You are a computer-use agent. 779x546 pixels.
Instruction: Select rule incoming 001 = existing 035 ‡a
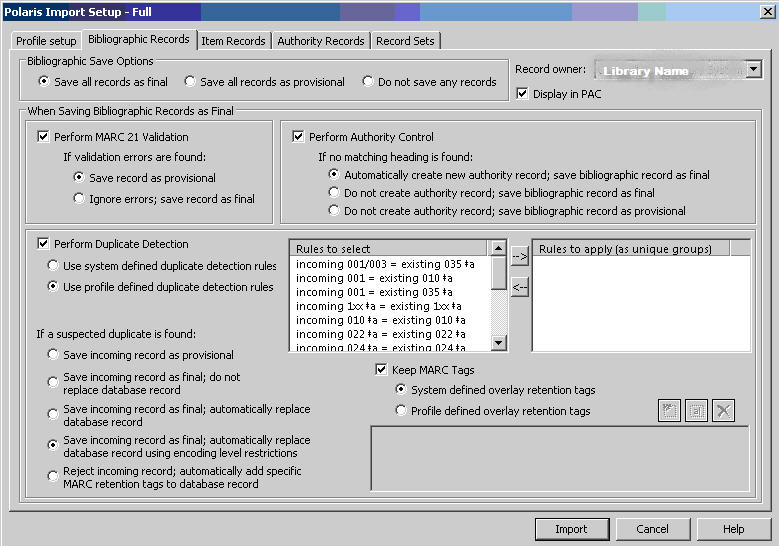374,292
